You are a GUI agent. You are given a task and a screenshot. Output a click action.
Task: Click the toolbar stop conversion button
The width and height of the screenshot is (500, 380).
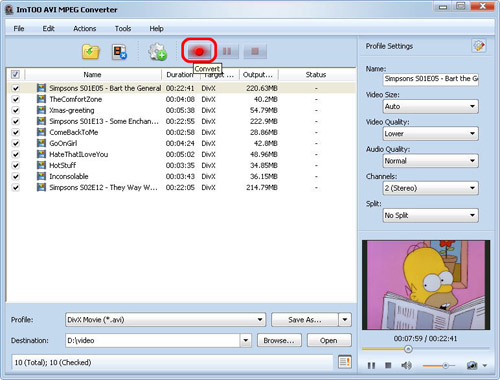tap(255, 51)
